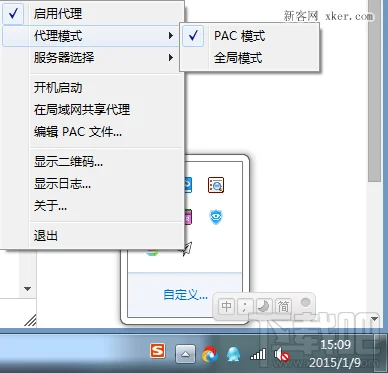This screenshot has height=373, width=388.
Task: Click the paper plane tray icon
Action: click(187, 249)
